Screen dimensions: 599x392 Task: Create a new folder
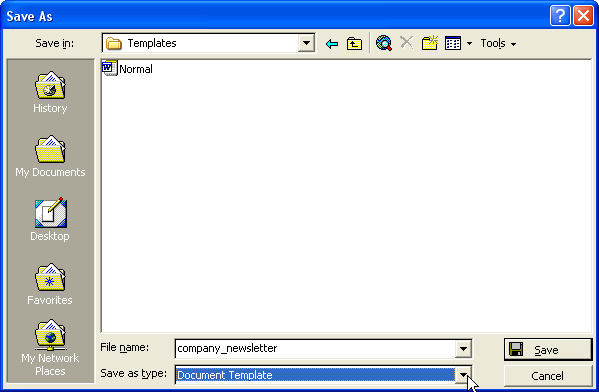point(429,43)
